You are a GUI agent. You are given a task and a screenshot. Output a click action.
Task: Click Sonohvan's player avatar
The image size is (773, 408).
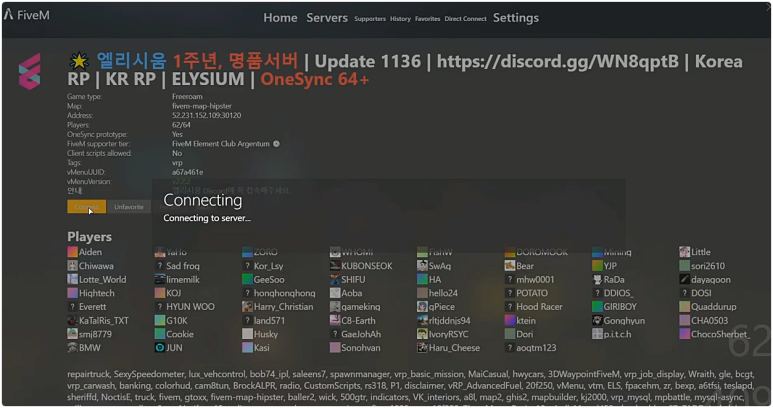click(x=335, y=348)
